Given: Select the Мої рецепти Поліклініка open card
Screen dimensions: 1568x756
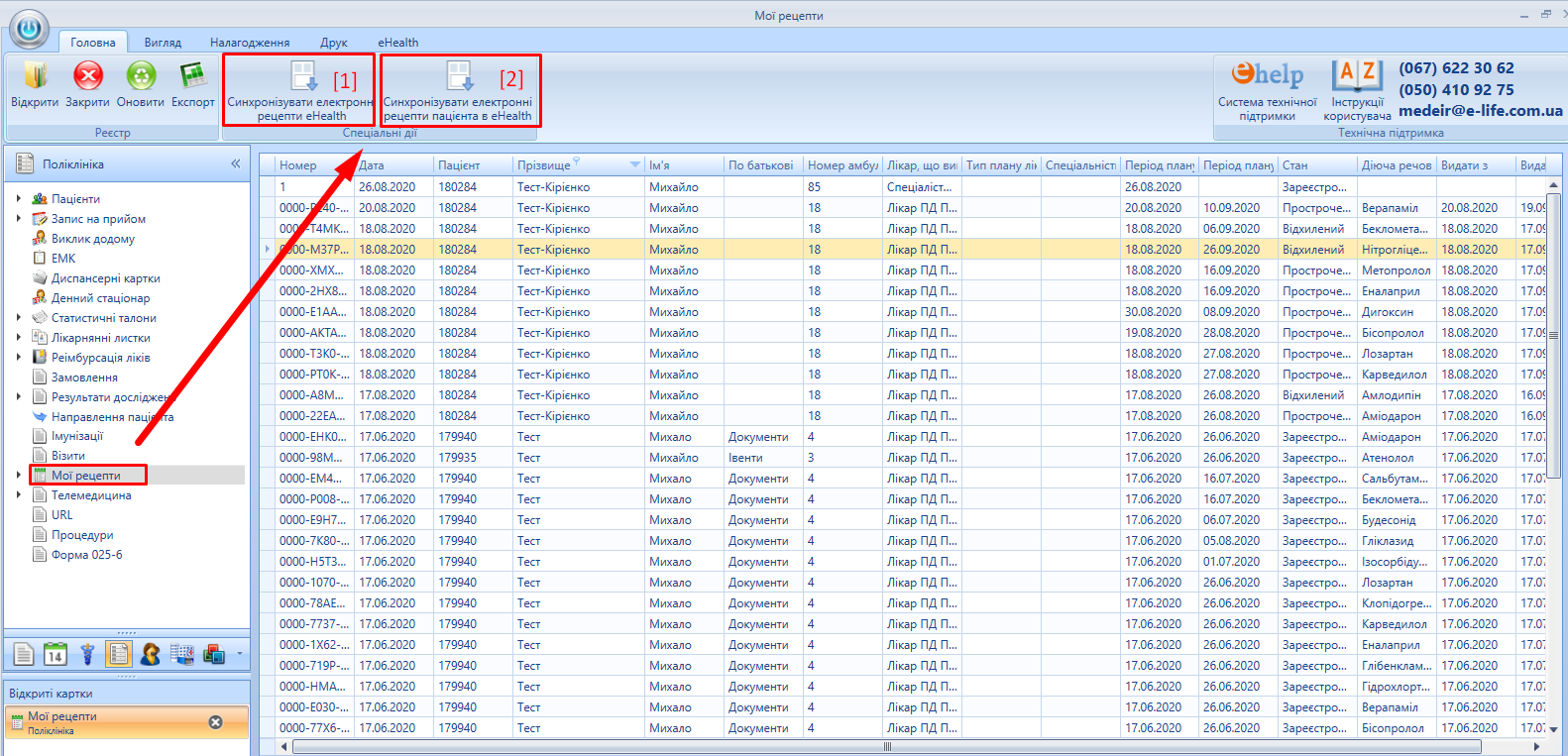Looking at the screenshot, I should point(127,722).
